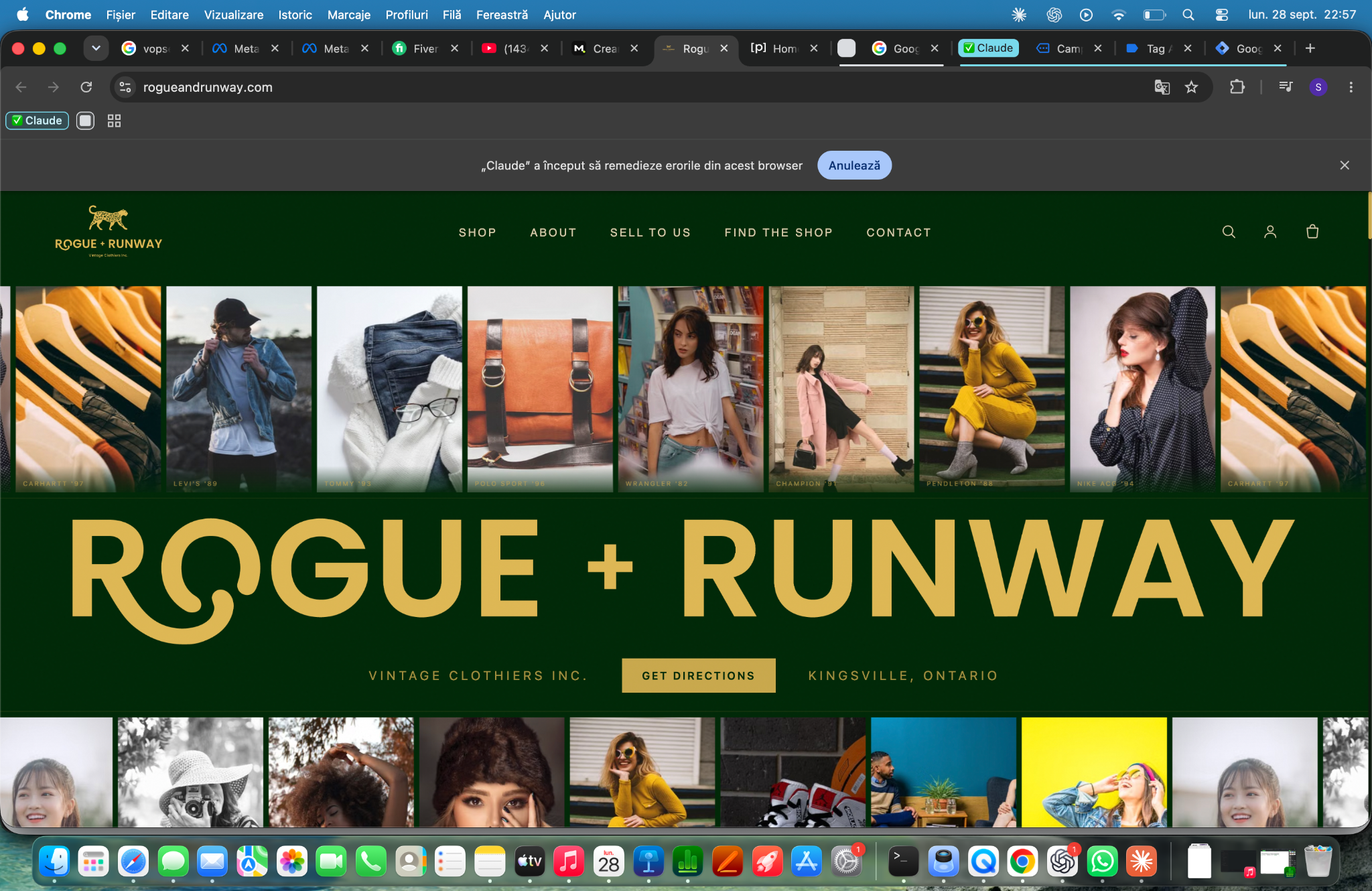Click the GET DIRECTIONS button

click(698, 675)
